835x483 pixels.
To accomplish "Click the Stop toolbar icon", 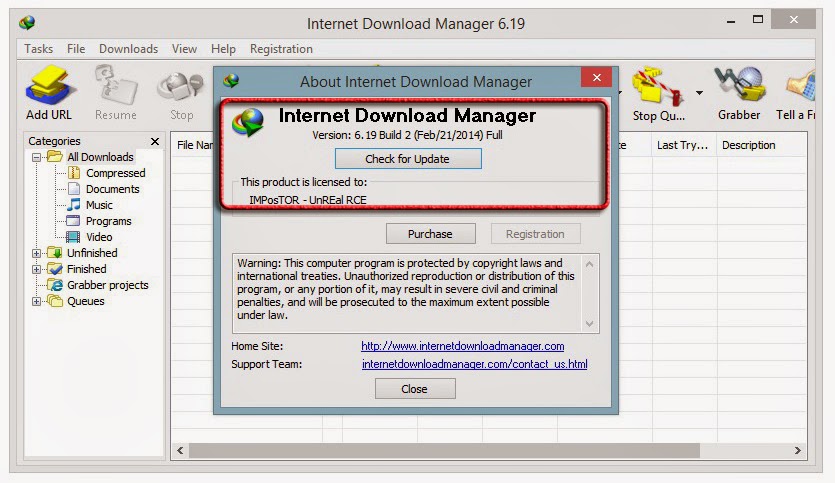I will point(181,87).
